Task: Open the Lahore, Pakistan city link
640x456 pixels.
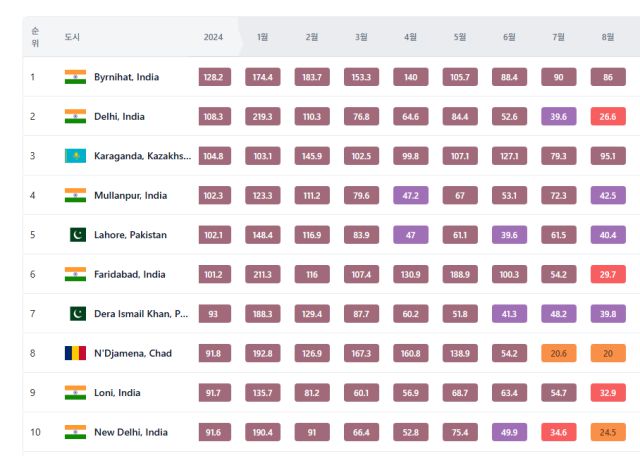Action: (130, 235)
